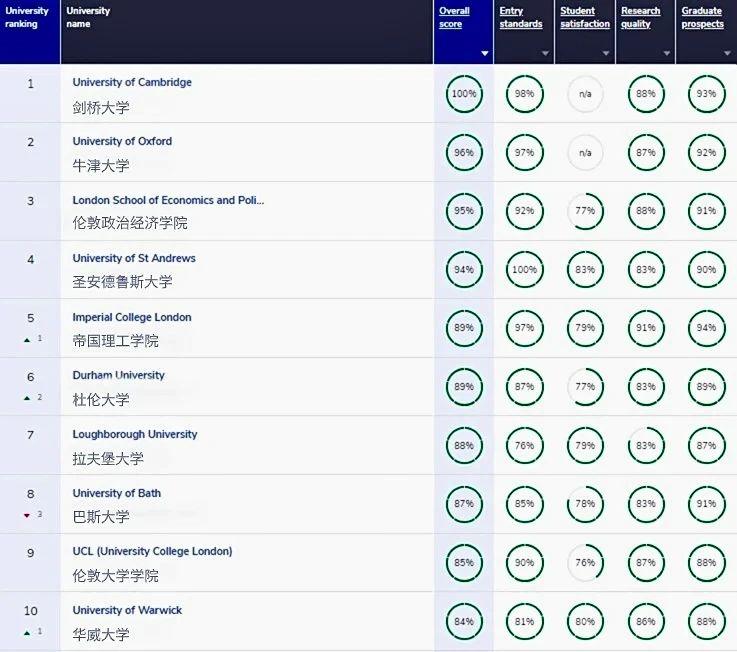
Task: Click Oxford's 92% graduate prospects ring
Action: (x=706, y=153)
